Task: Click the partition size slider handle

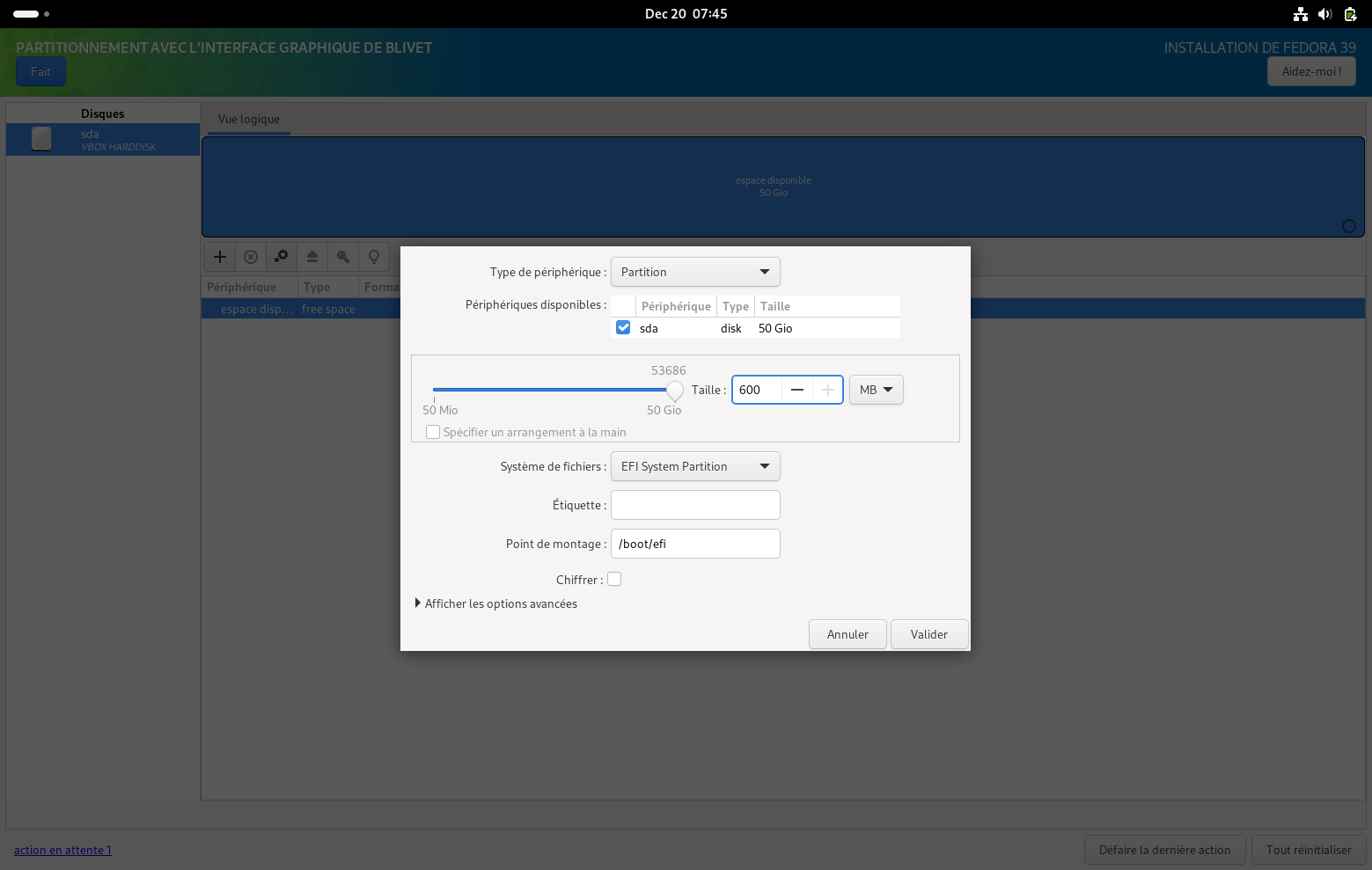Action: pyautogui.click(x=675, y=390)
